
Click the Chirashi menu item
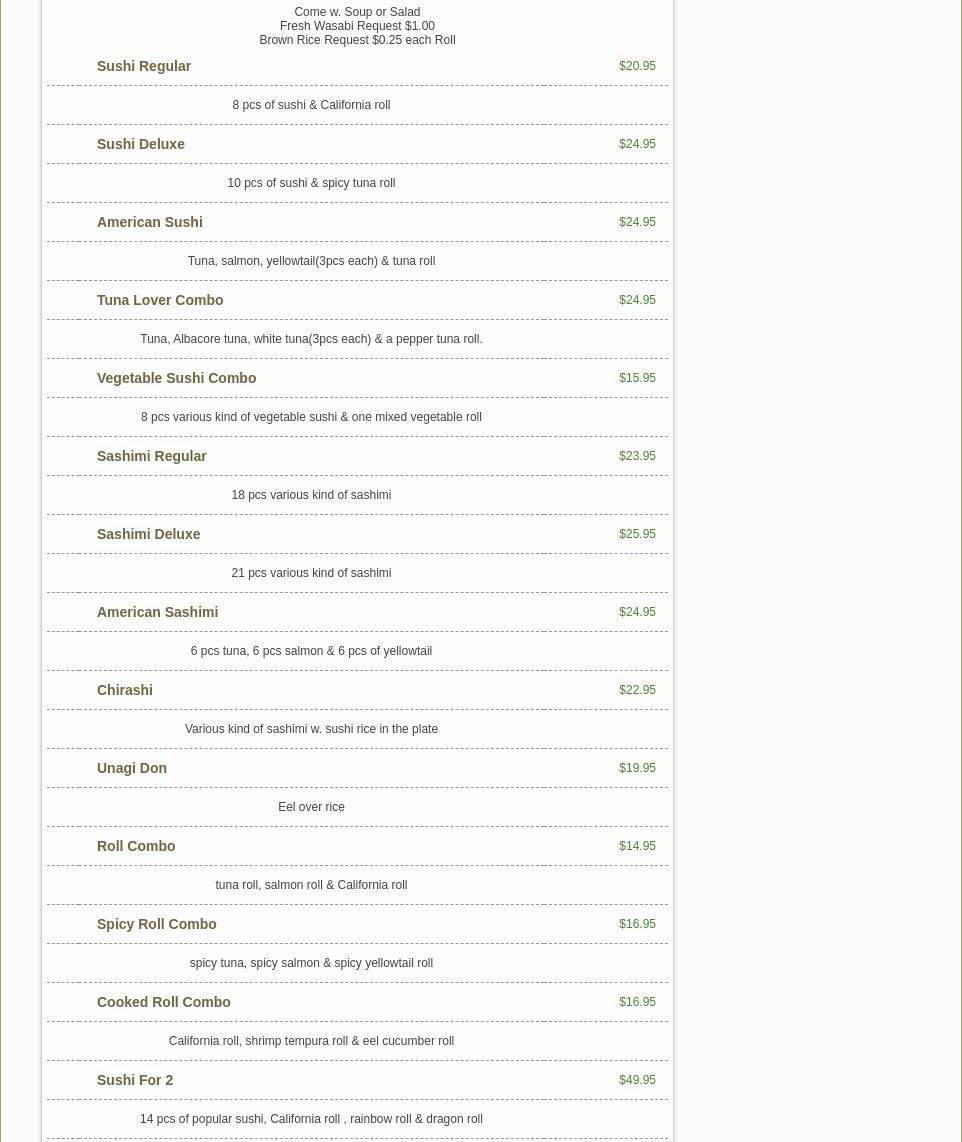tap(125, 690)
